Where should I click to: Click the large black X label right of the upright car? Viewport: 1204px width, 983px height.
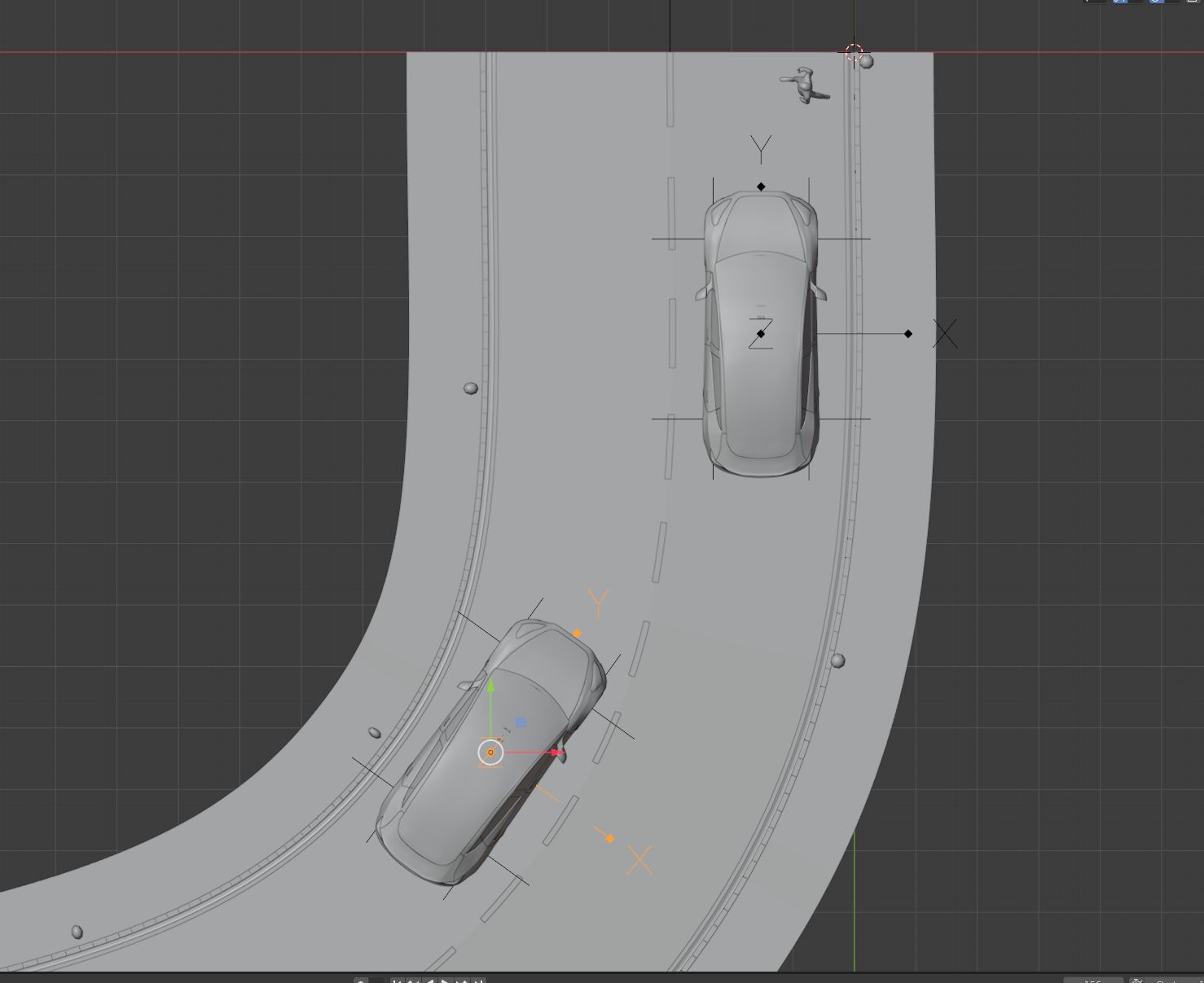pyautogui.click(x=945, y=334)
